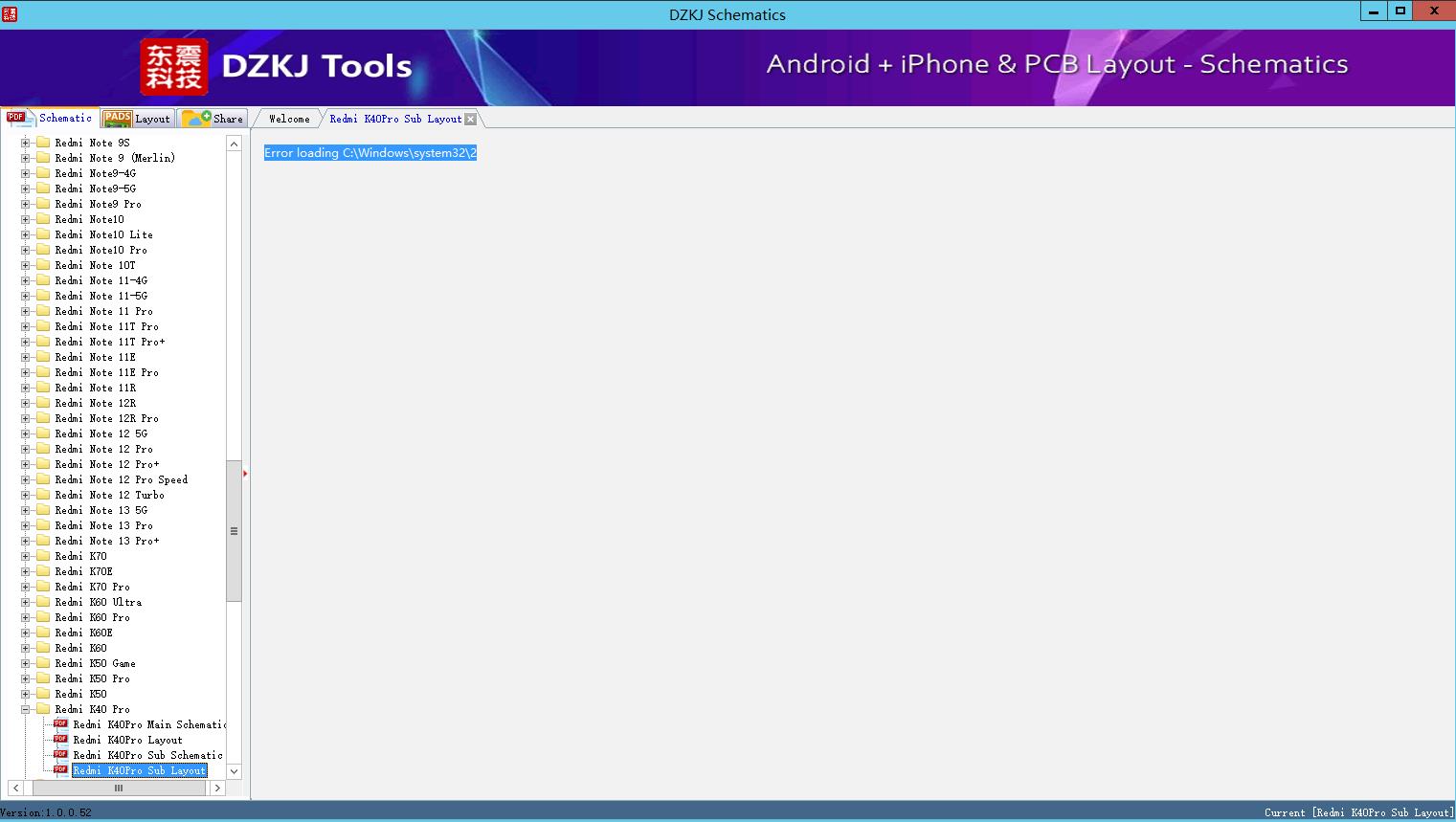
Task: Click PDF icon beside Redmi K40Pro Main Schematic
Action: pyautogui.click(x=61, y=724)
